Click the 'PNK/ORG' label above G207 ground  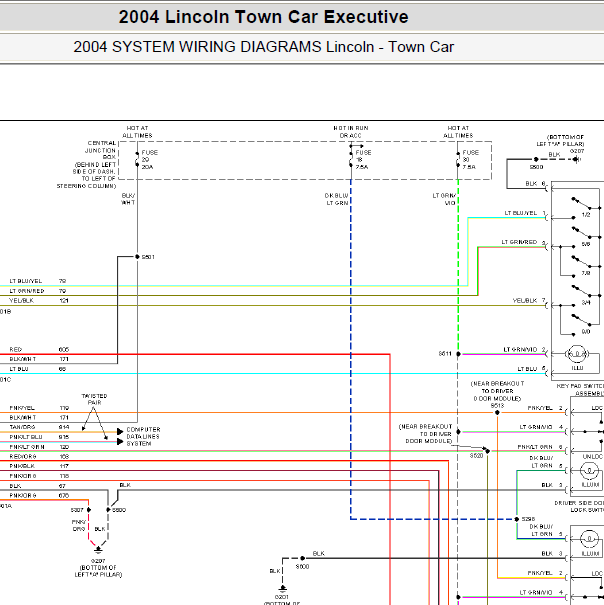click(79, 526)
